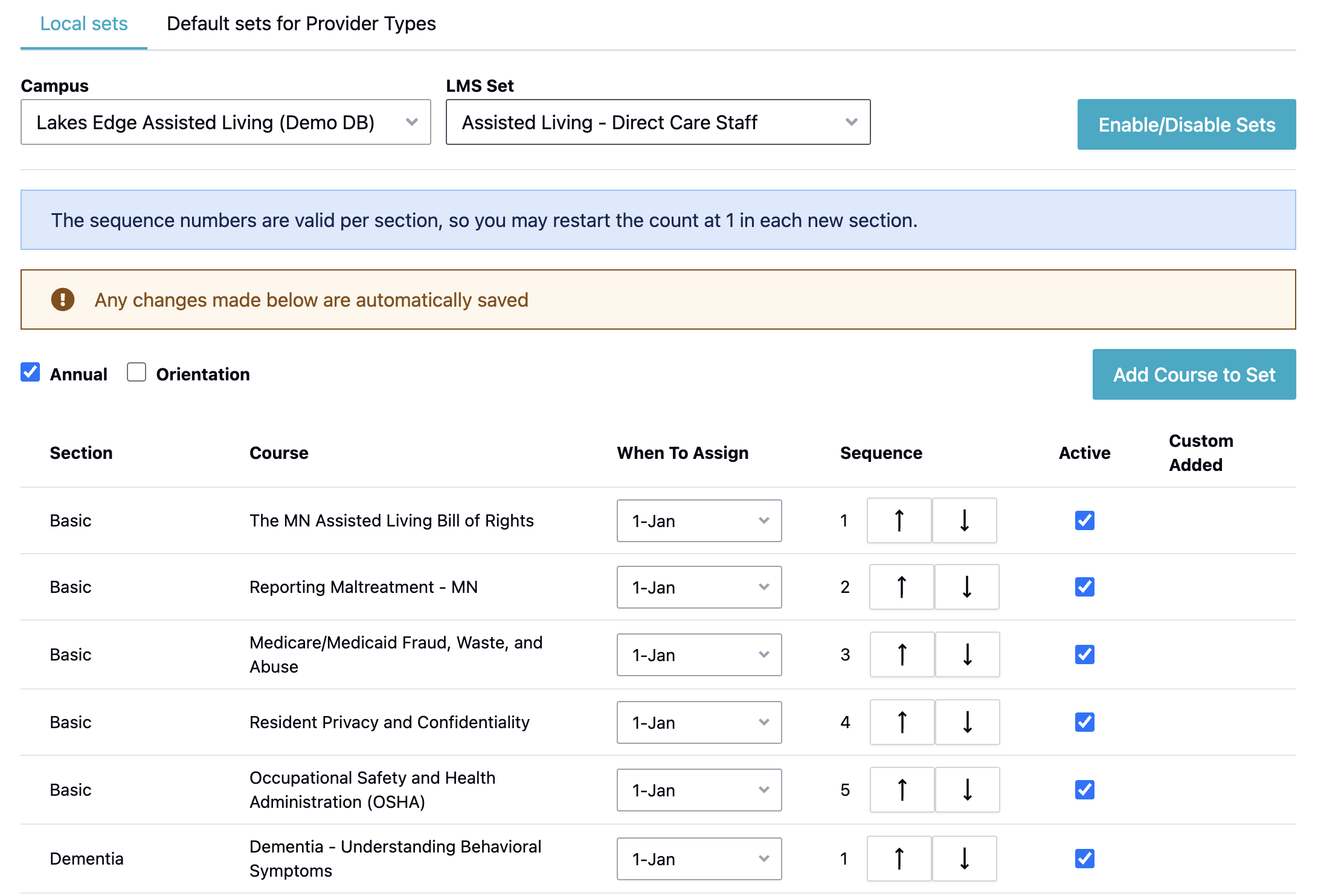
Task: Open When To Assign for OSHA course
Action: [699, 790]
